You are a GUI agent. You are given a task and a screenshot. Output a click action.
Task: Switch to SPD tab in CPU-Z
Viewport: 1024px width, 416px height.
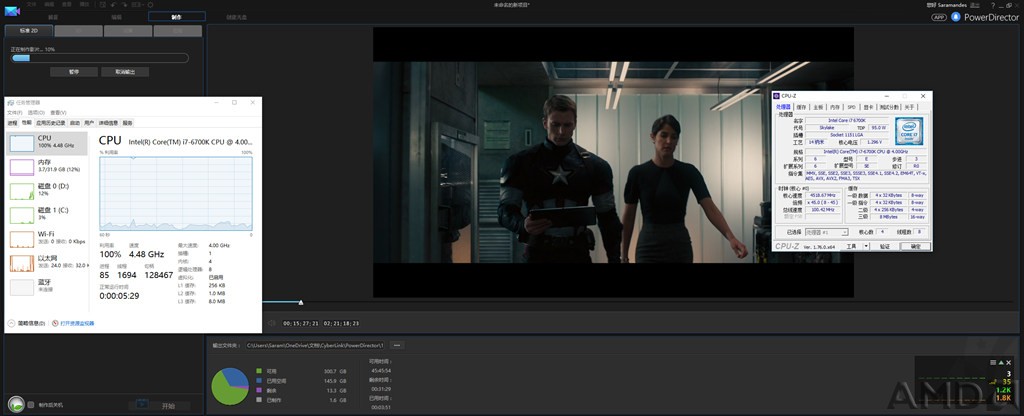852,106
